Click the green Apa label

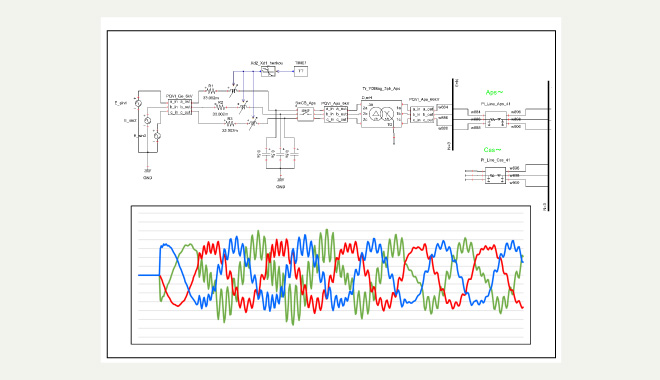point(494,93)
